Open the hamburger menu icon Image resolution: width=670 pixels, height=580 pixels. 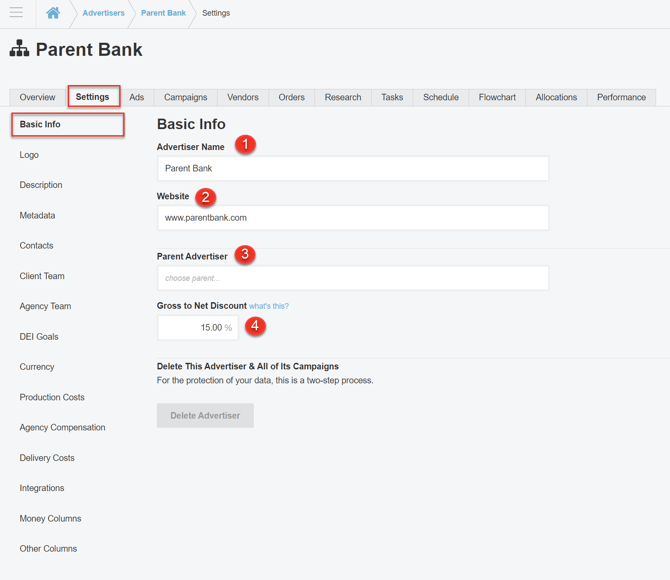(16, 12)
